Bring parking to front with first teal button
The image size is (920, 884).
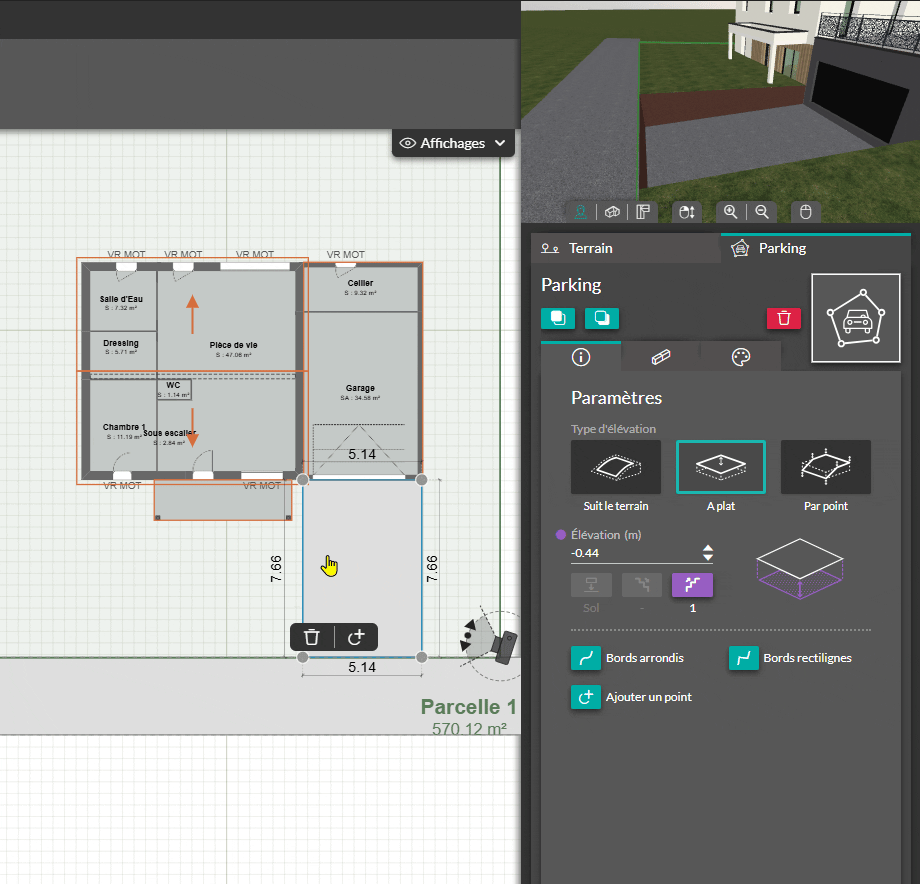click(x=557, y=319)
